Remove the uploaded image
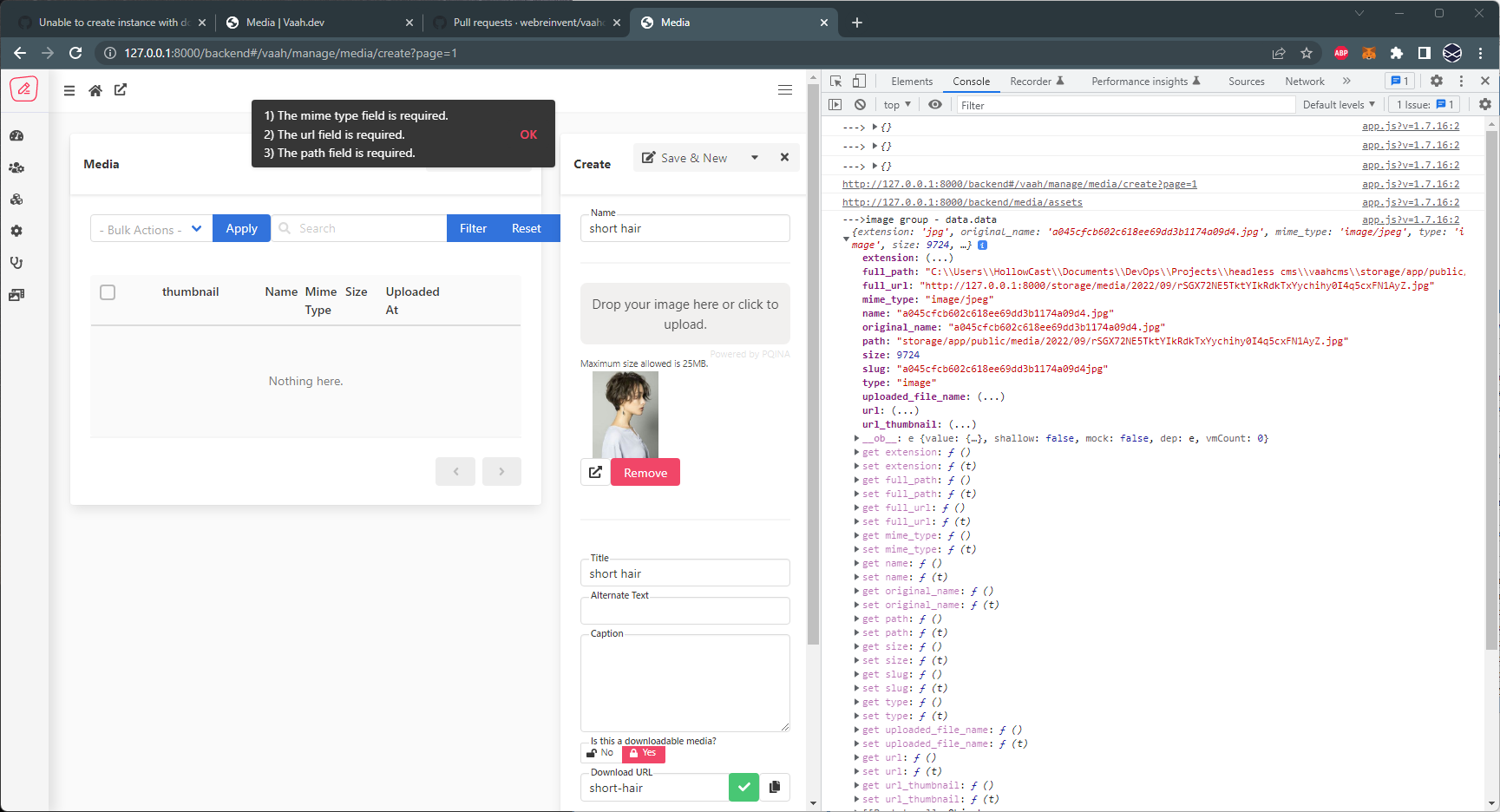This screenshot has width=1500, height=812. [645, 472]
